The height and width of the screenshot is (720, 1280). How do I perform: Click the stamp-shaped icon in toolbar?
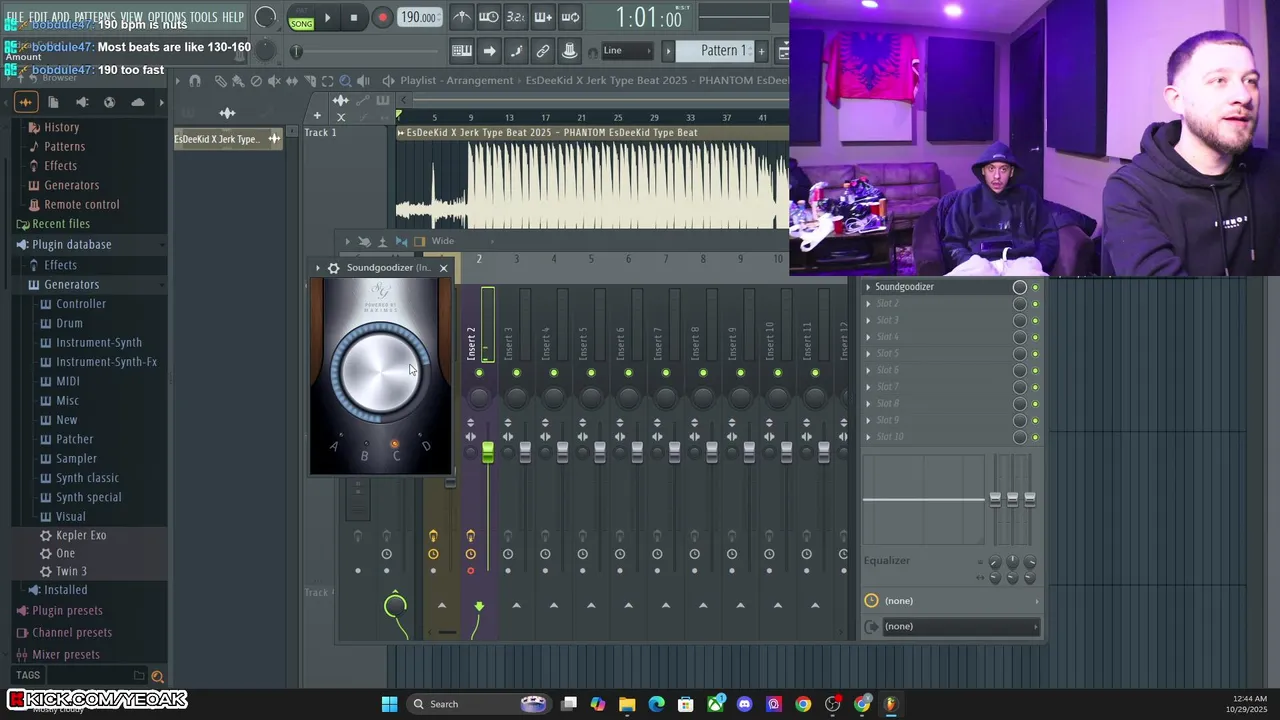point(570,51)
